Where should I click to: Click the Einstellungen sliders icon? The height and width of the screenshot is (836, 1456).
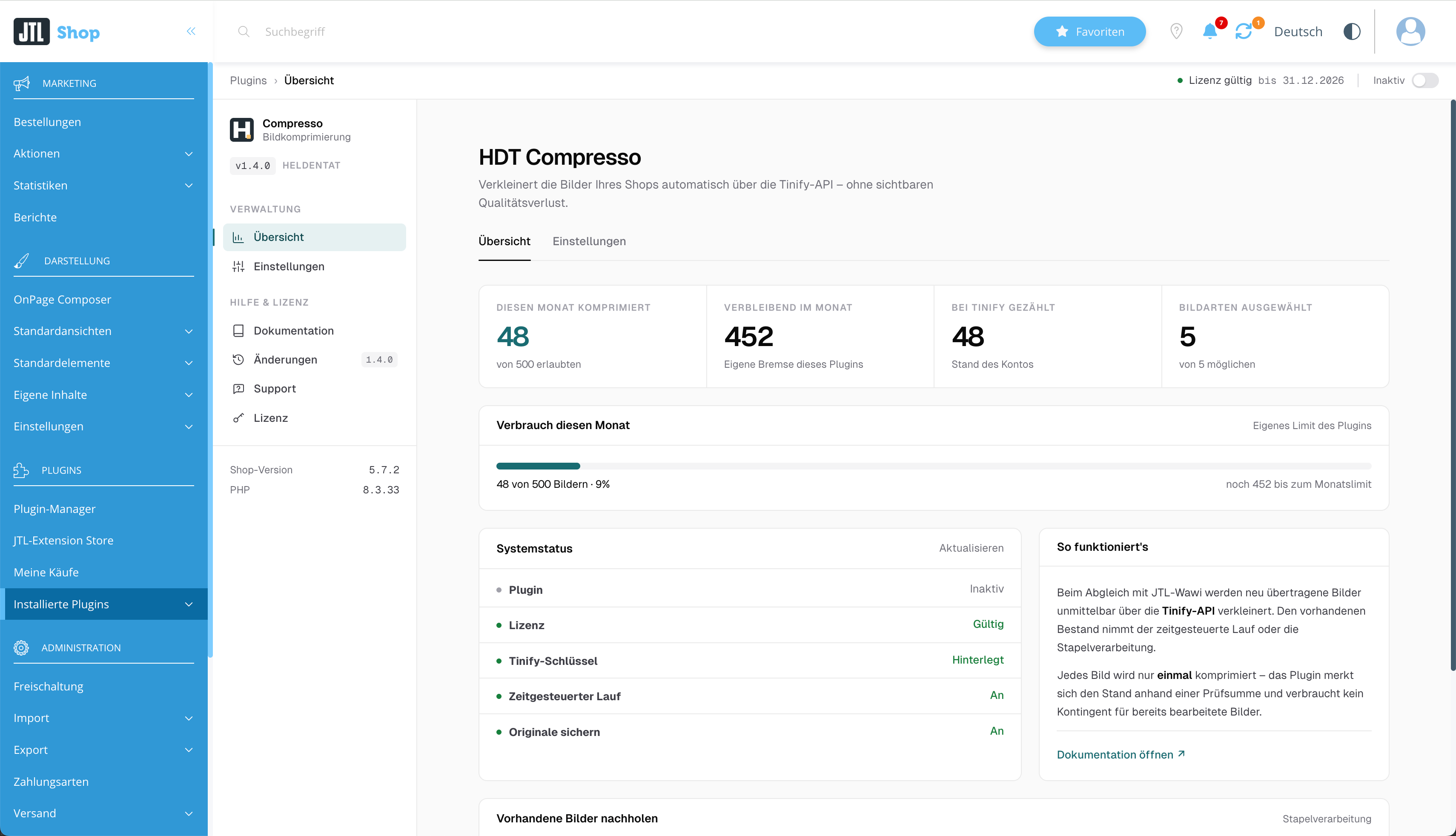tap(238, 266)
